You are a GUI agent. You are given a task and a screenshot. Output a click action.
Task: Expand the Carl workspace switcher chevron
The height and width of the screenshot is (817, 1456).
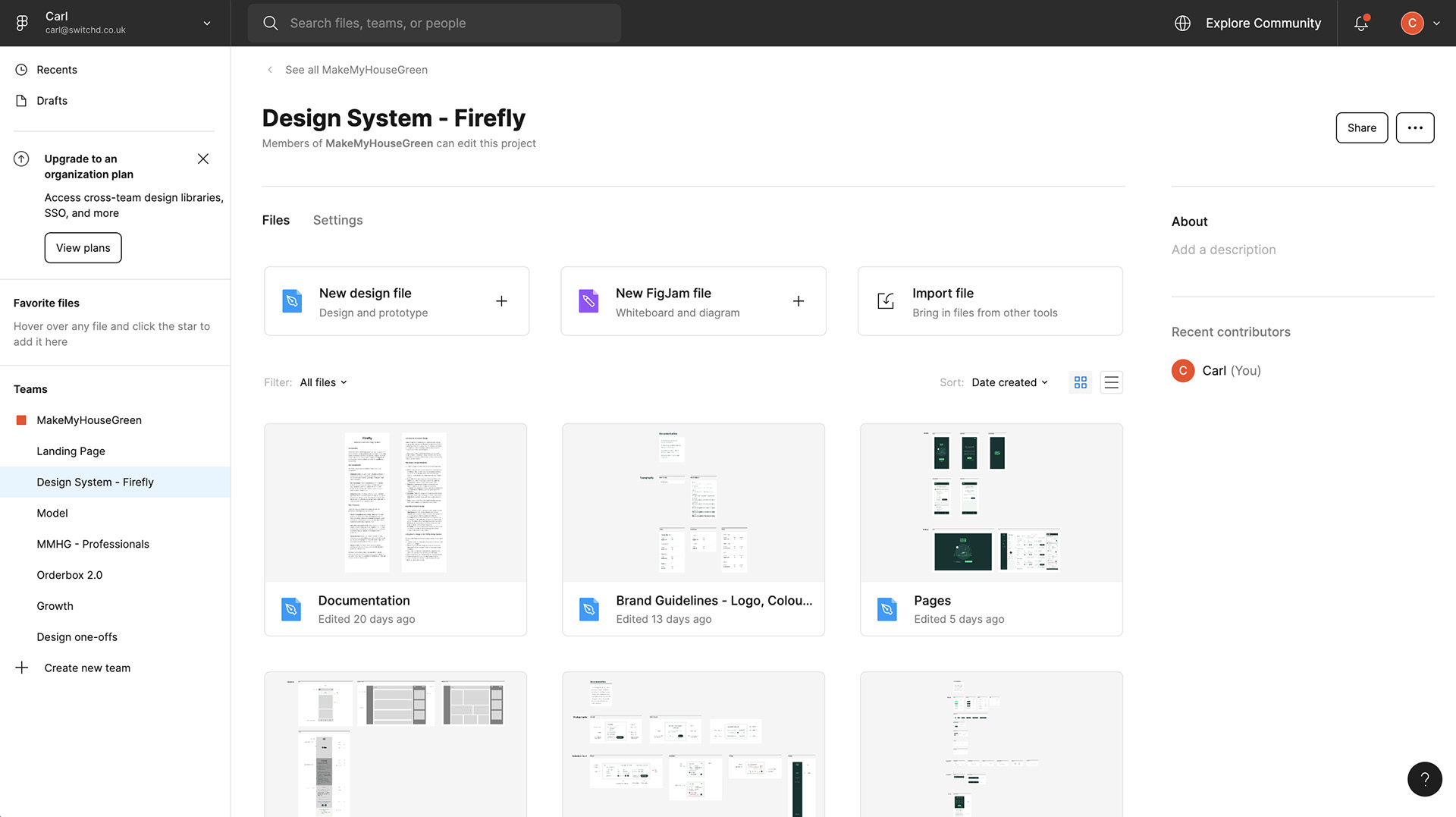click(207, 24)
